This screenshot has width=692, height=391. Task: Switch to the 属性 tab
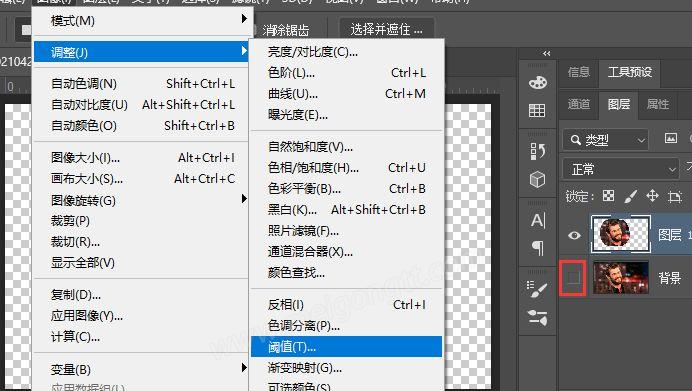658,105
